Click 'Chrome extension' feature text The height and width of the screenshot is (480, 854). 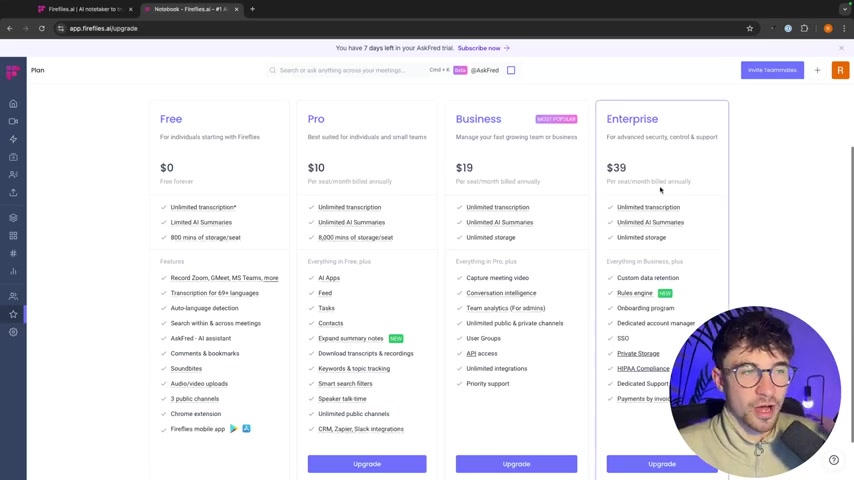(196, 414)
